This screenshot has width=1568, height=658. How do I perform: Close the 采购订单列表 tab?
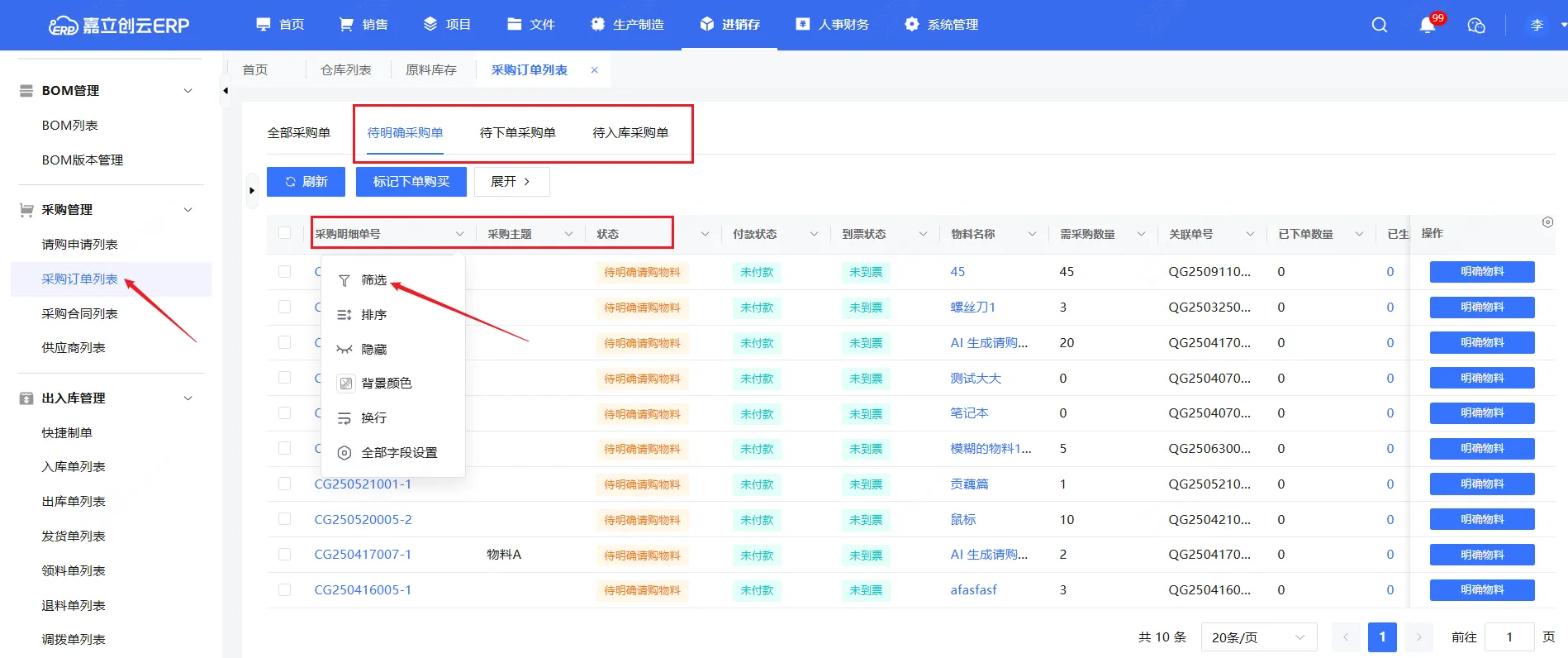[594, 70]
